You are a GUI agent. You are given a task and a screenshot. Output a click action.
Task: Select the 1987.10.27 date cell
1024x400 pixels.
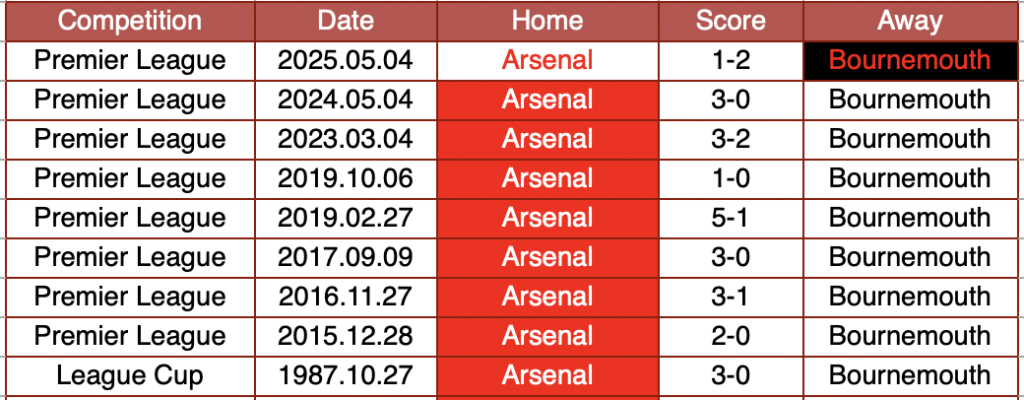[345, 375]
